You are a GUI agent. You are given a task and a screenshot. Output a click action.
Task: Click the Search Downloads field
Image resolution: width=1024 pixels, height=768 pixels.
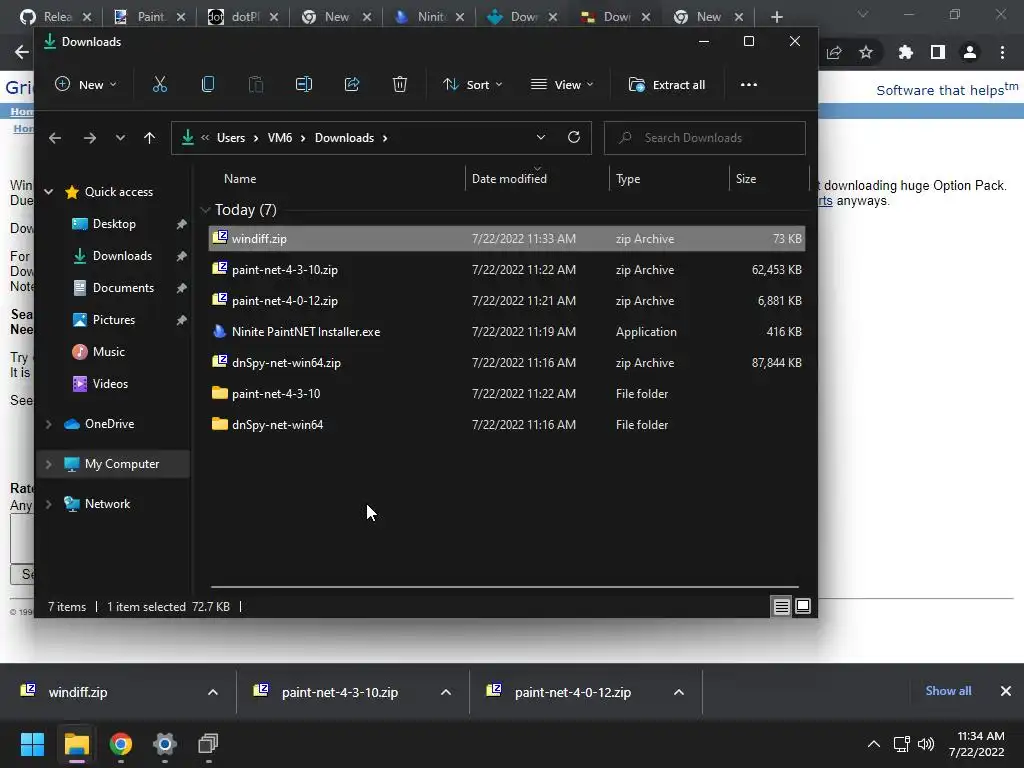pos(705,138)
